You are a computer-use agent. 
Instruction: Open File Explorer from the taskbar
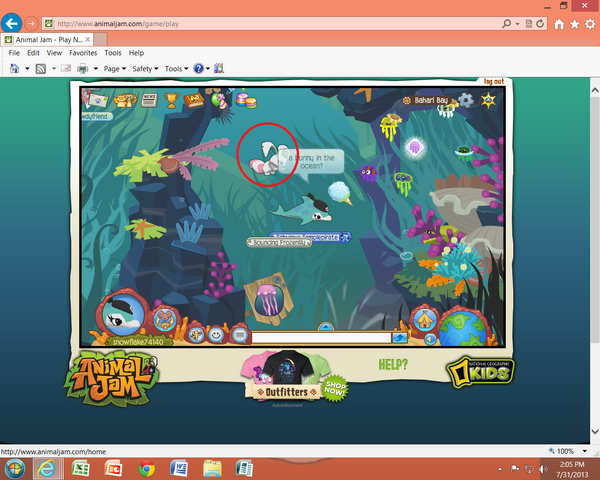[212, 469]
